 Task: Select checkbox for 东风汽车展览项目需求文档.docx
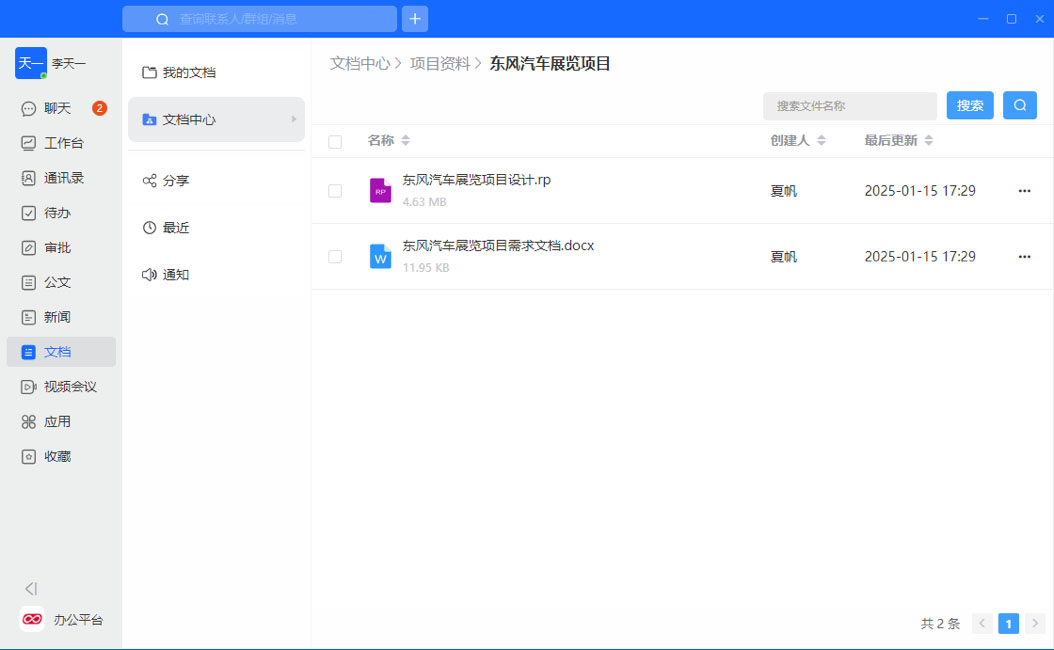click(x=335, y=257)
